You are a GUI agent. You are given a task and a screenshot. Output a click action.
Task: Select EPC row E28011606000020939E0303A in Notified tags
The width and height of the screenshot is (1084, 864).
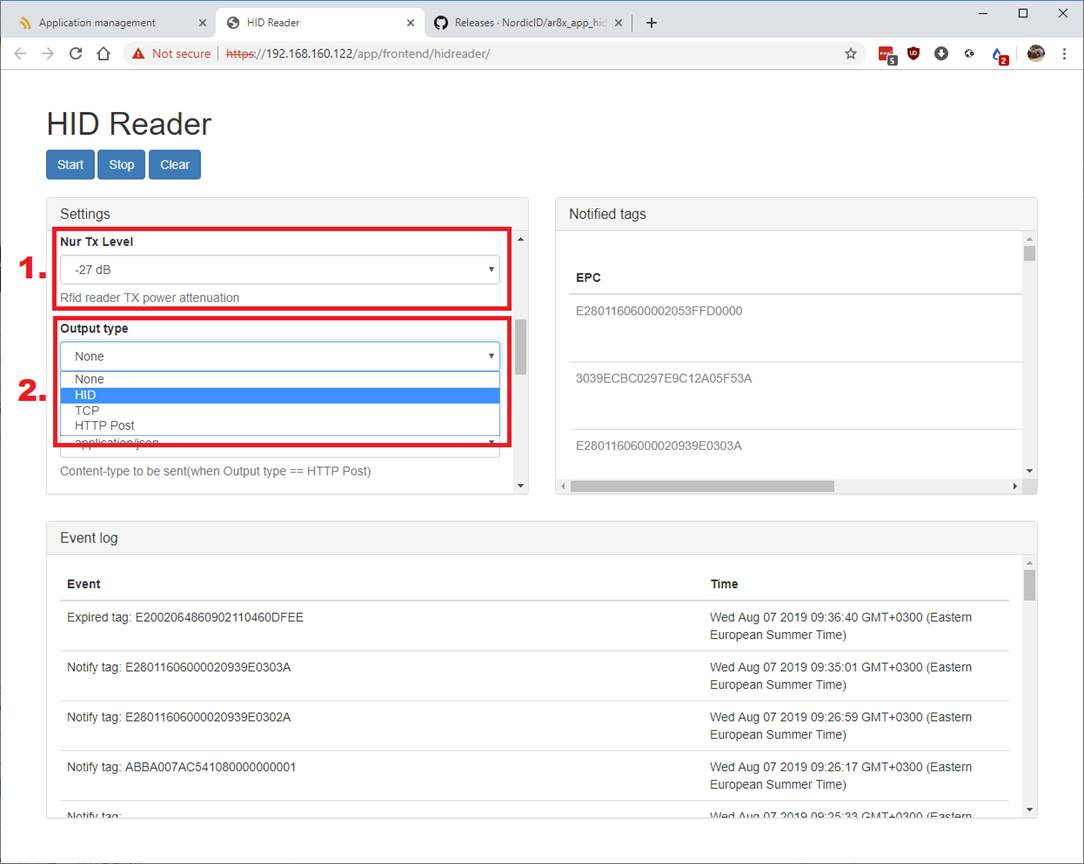[659, 446]
